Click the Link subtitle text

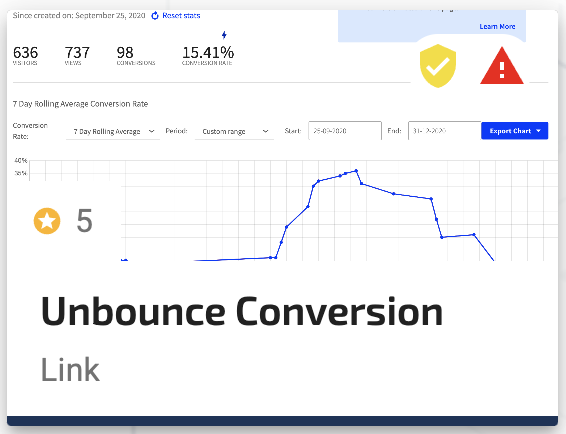click(x=70, y=369)
